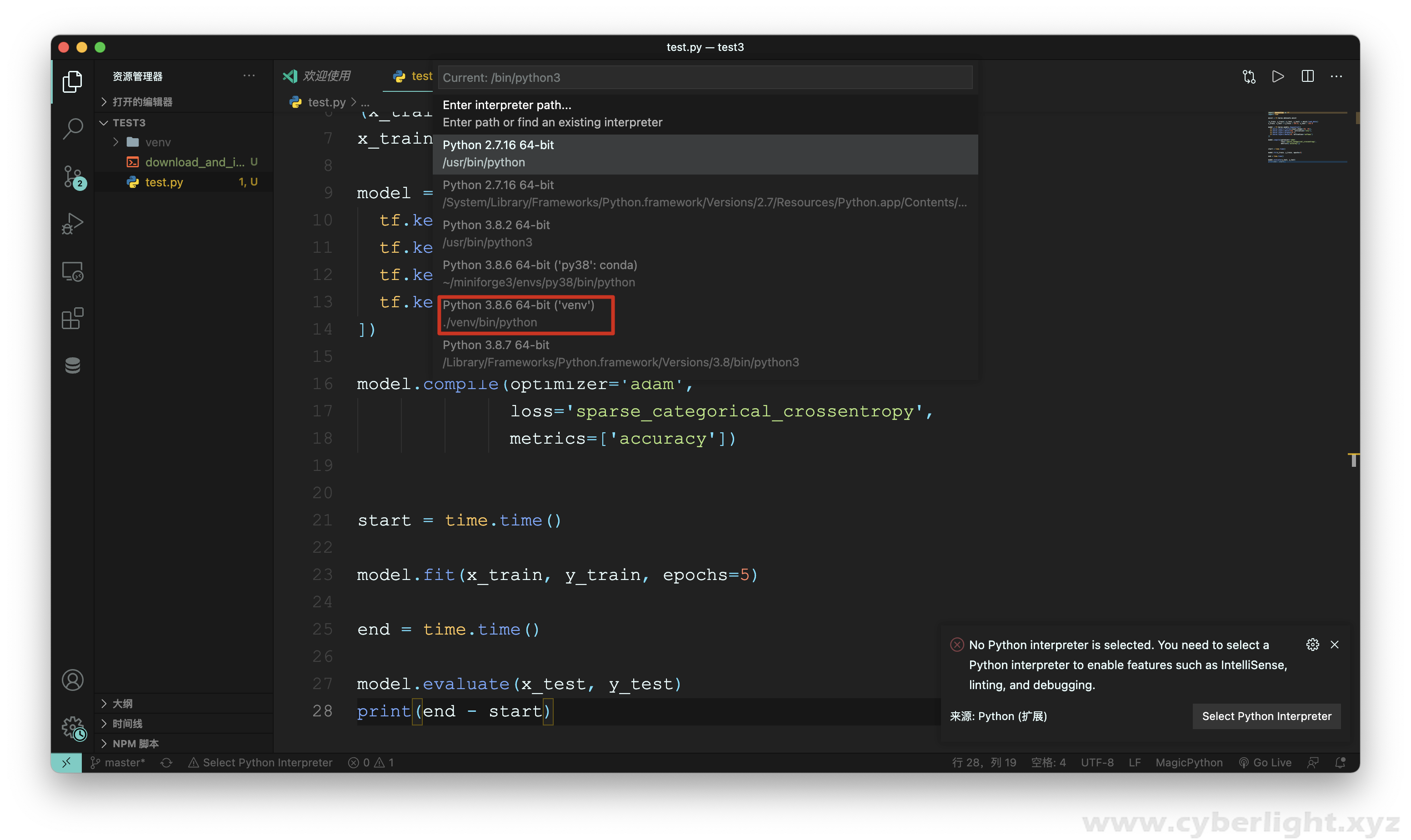This screenshot has height=840, width=1411.
Task: Click the master* git branch indicator
Action: point(117,762)
